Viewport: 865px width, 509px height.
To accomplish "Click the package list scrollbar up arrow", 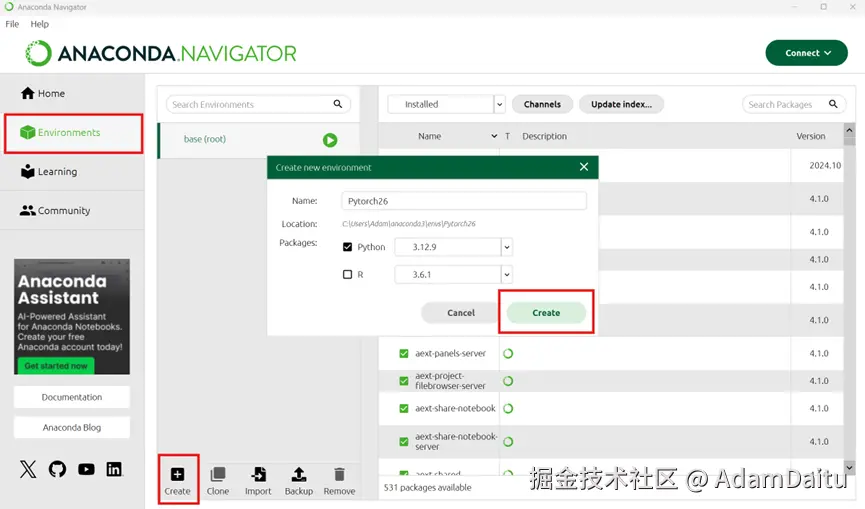I will point(850,130).
